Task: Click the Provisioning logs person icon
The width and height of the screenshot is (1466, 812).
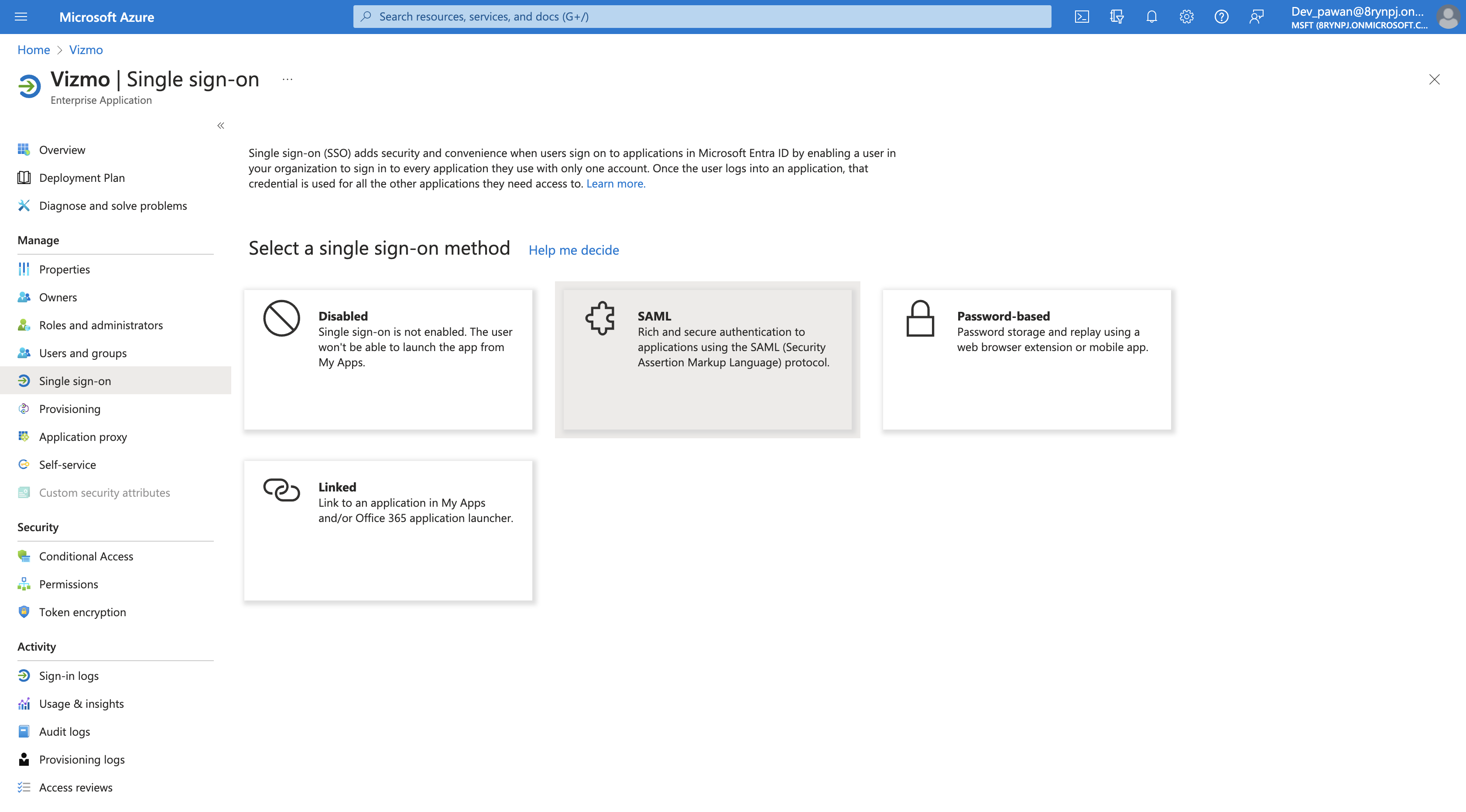Action: pos(23,759)
